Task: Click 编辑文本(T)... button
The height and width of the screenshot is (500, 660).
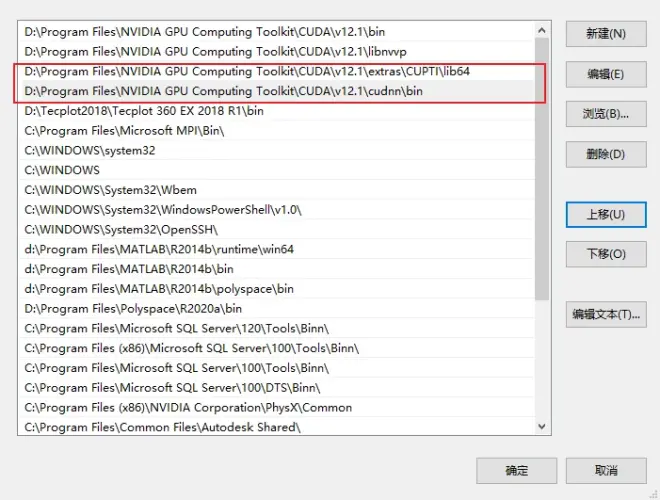Action: (x=606, y=314)
